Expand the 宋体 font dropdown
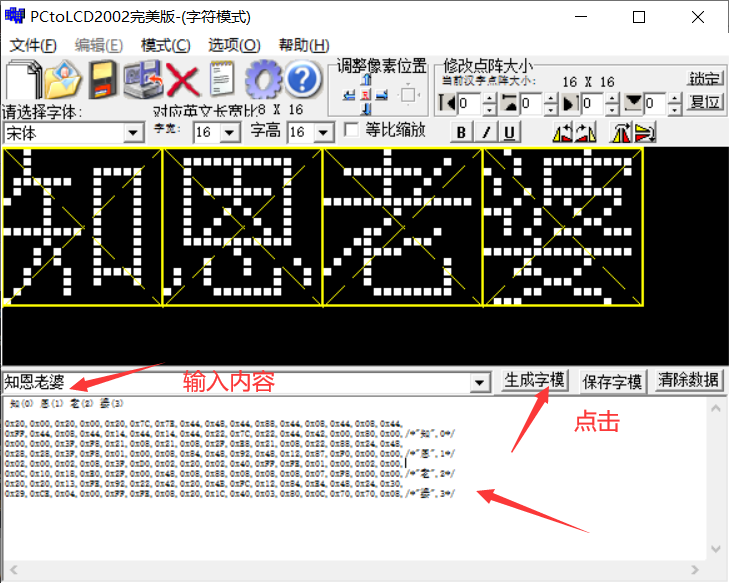Screen dimensions: 729x583 (133, 133)
